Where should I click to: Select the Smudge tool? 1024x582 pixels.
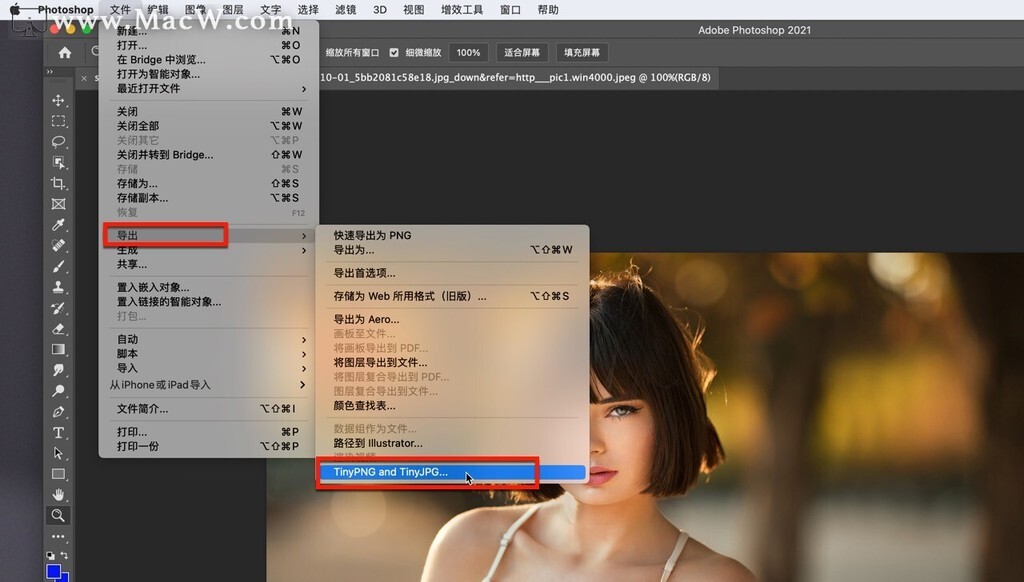pos(58,370)
